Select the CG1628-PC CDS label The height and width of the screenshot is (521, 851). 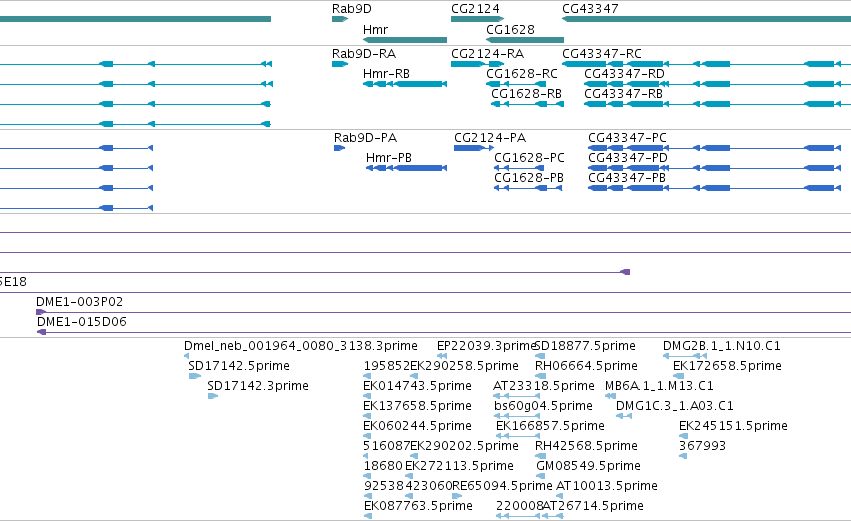click(x=529, y=158)
